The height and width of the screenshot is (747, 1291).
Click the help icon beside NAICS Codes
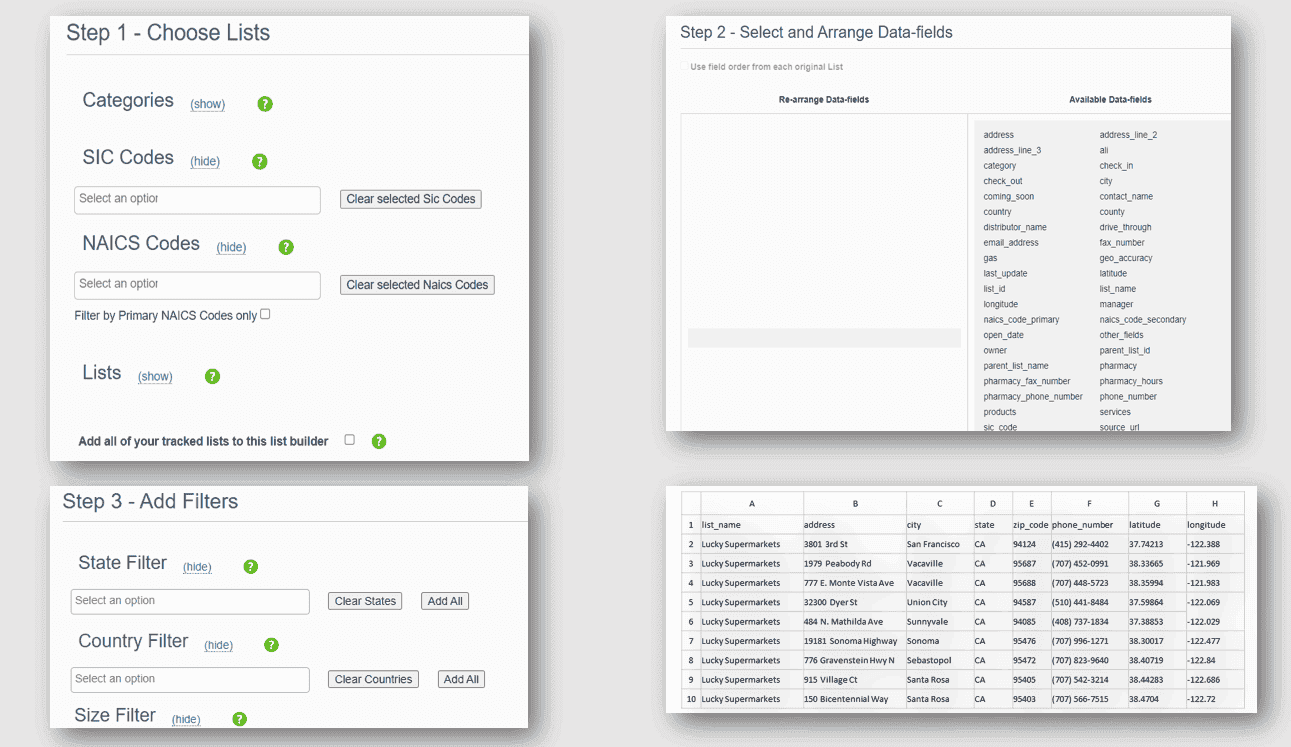pos(286,247)
